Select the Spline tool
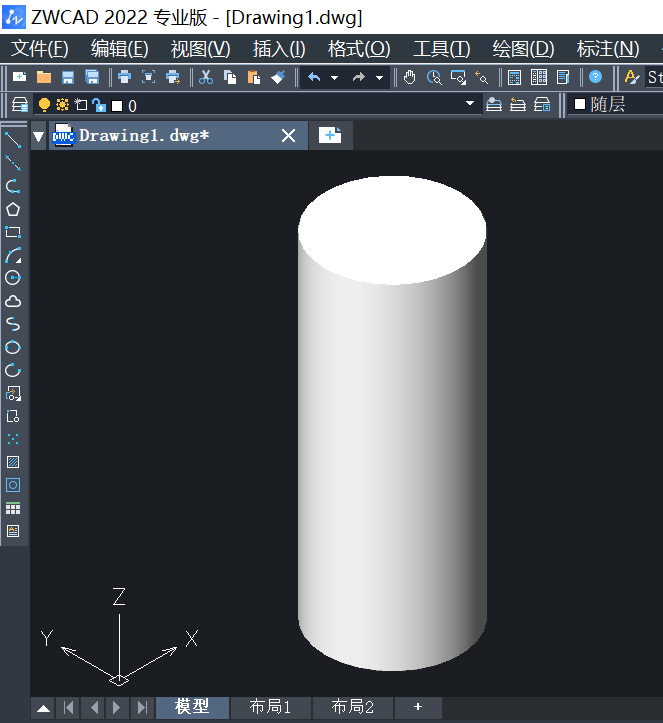The width and height of the screenshot is (663, 723). click(x=13, y=324)
